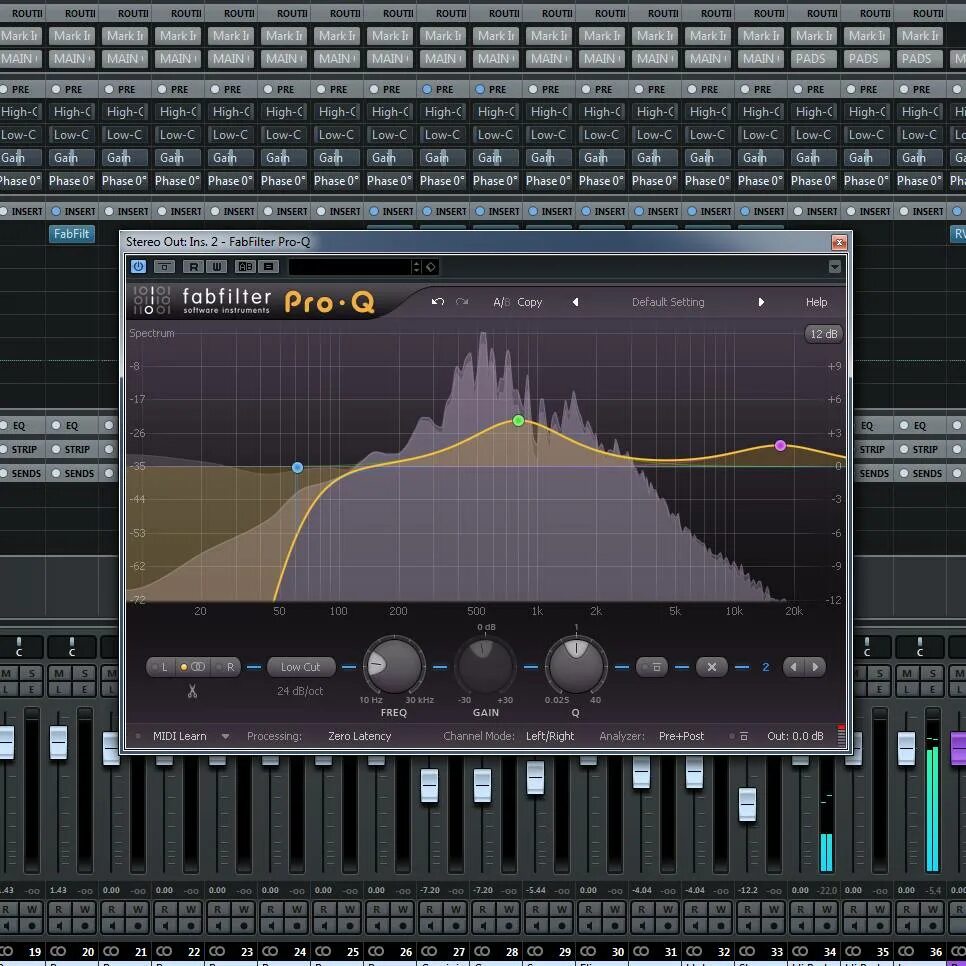Toggle the plugin bypass power icon

138,266
